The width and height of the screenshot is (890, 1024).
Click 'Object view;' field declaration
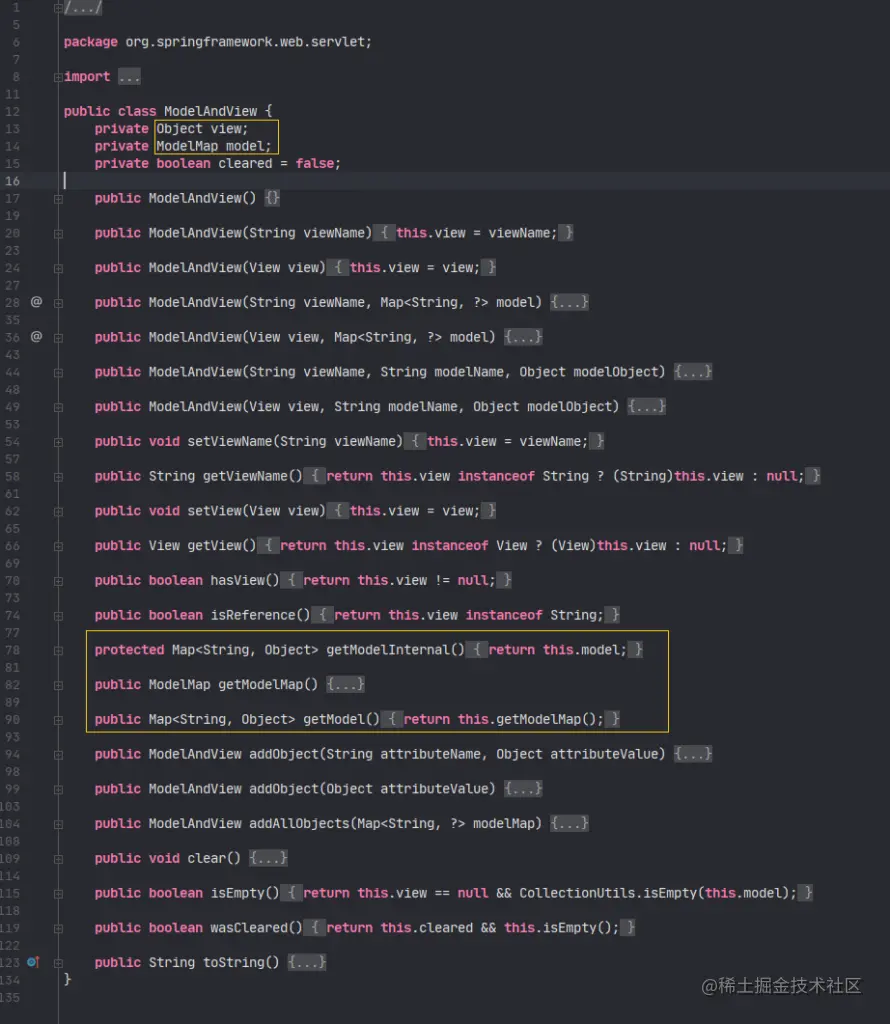pos(202,129)
